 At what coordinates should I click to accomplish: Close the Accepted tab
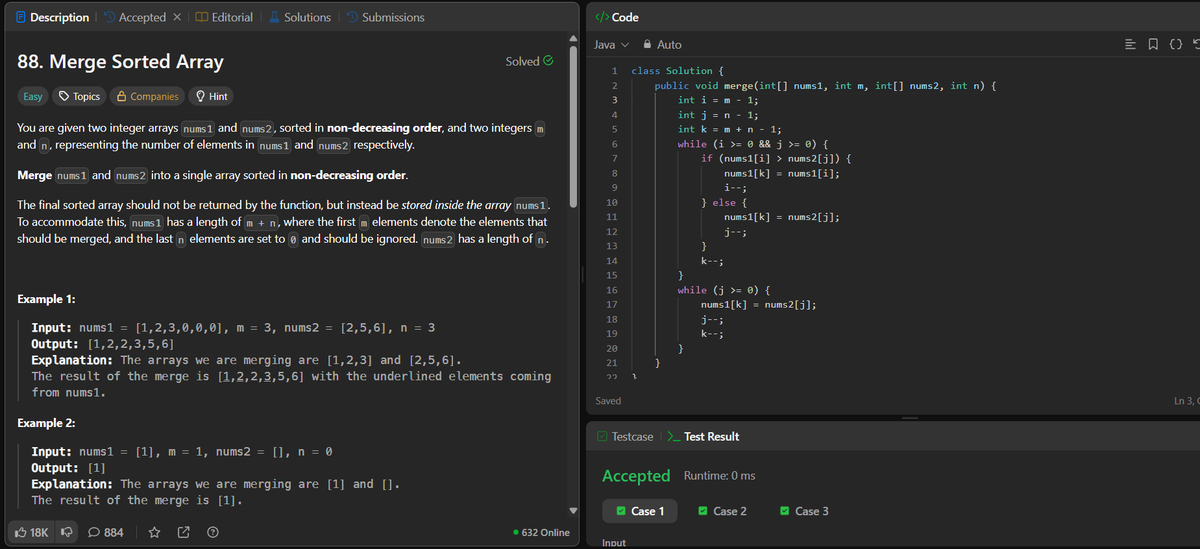pos(176,17)
